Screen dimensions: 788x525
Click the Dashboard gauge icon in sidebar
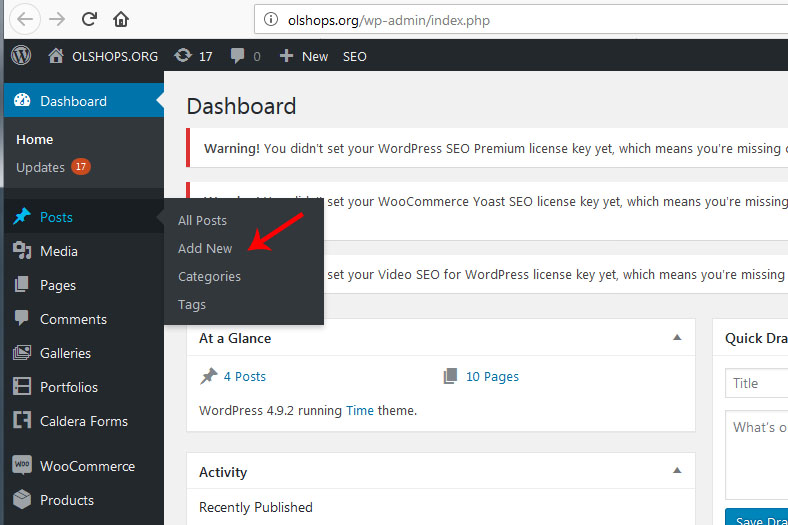22,100
